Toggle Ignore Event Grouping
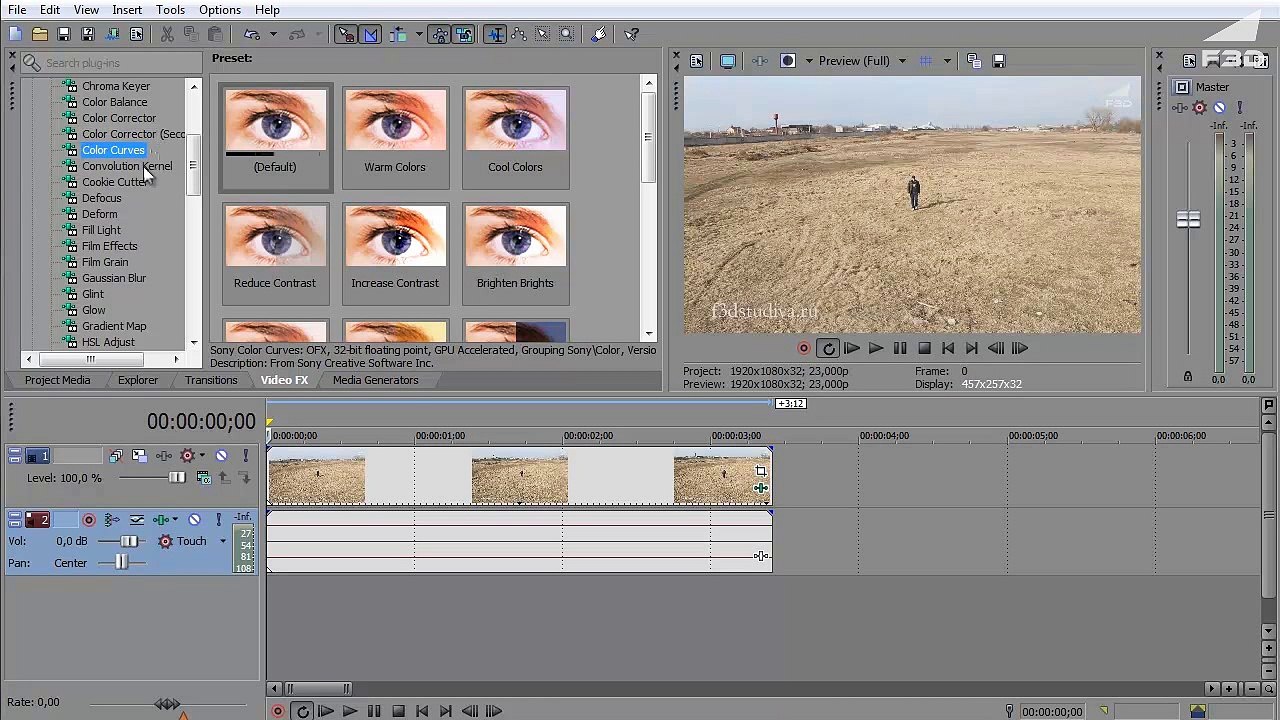 [464, 34]
